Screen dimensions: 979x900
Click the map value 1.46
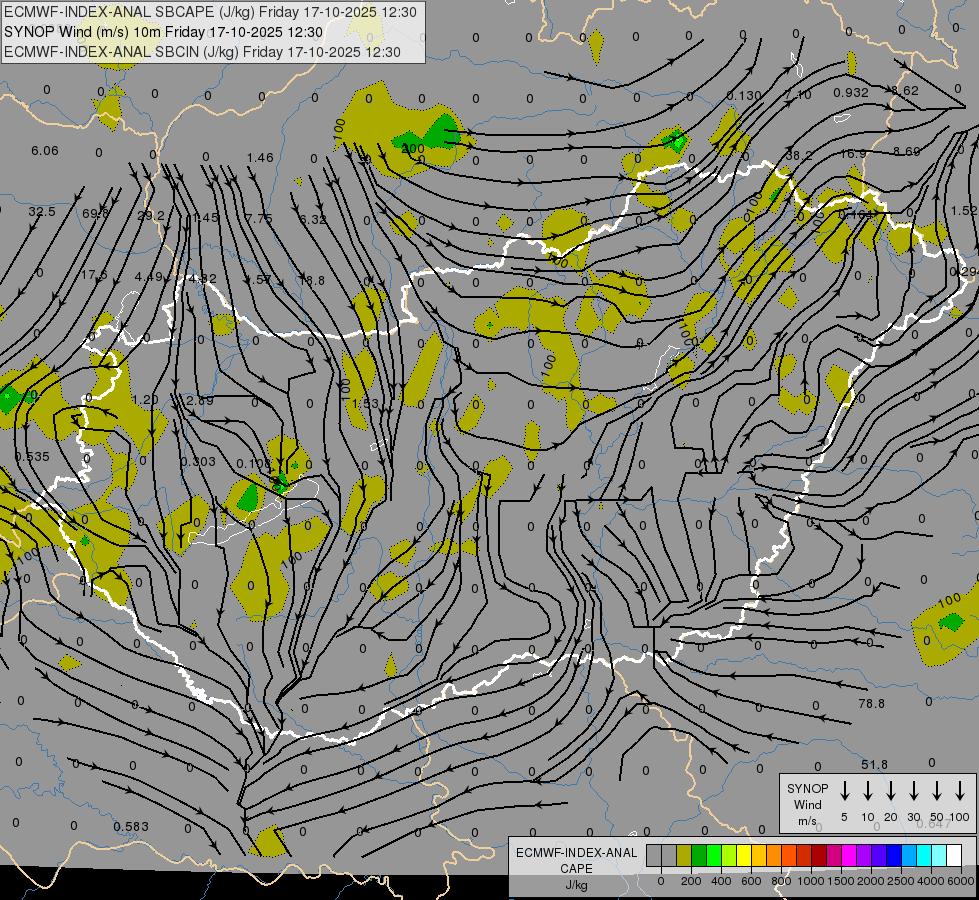point(260,157)
